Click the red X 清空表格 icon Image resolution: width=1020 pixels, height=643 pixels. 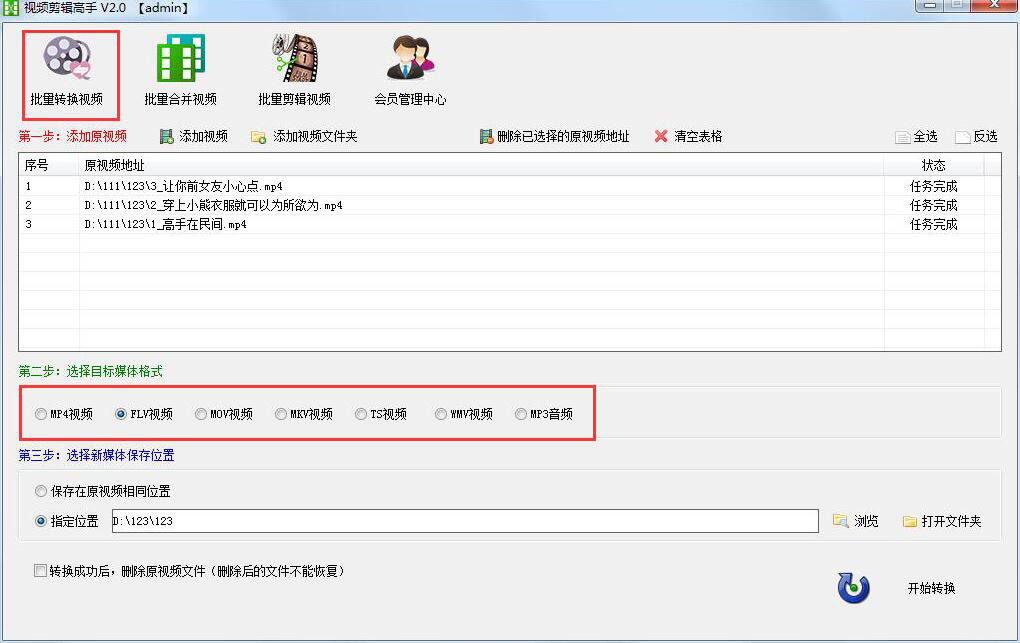(661, 136)
